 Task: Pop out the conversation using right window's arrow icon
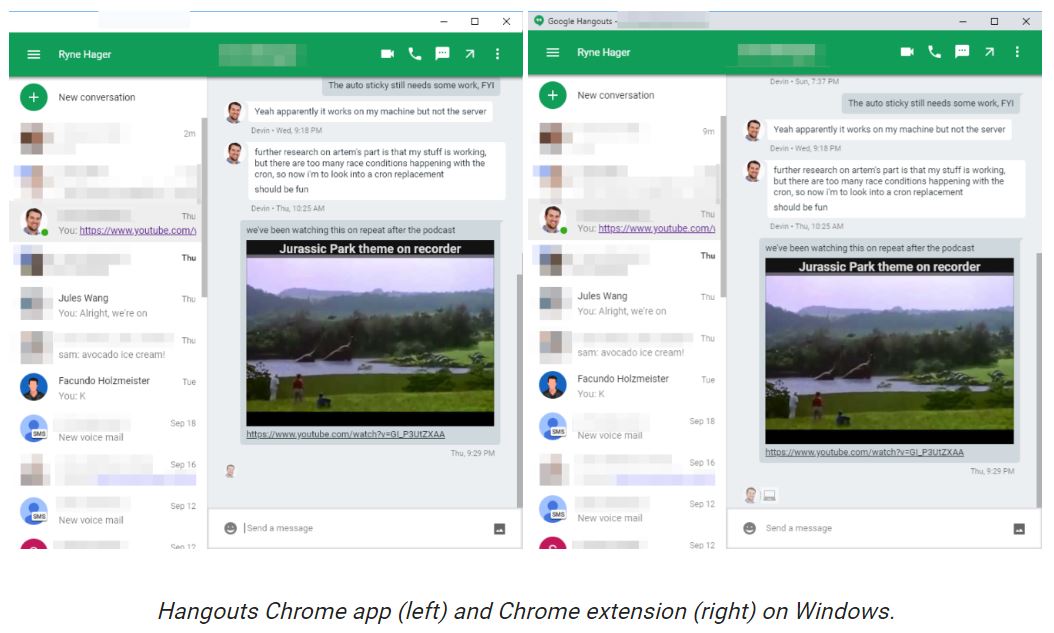989,52
